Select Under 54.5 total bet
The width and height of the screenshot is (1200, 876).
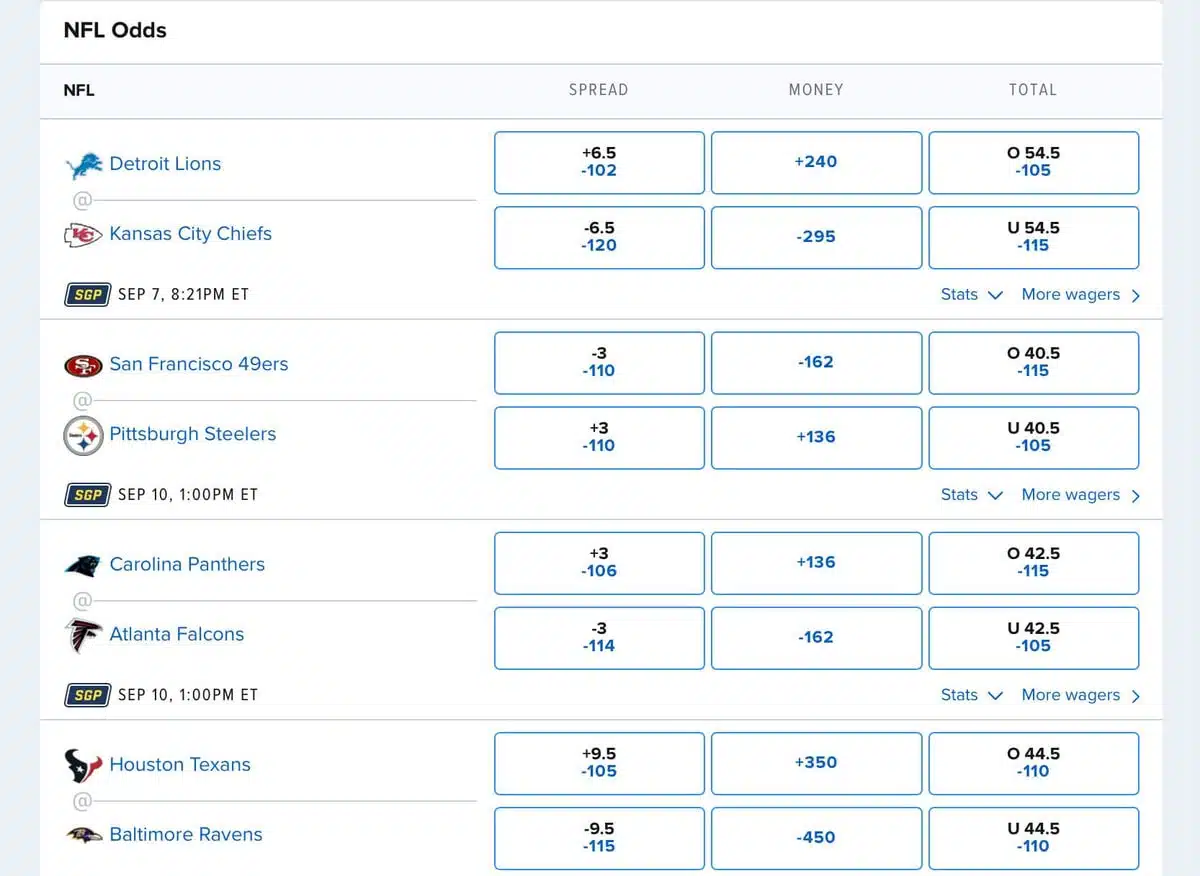(1033, 237)
